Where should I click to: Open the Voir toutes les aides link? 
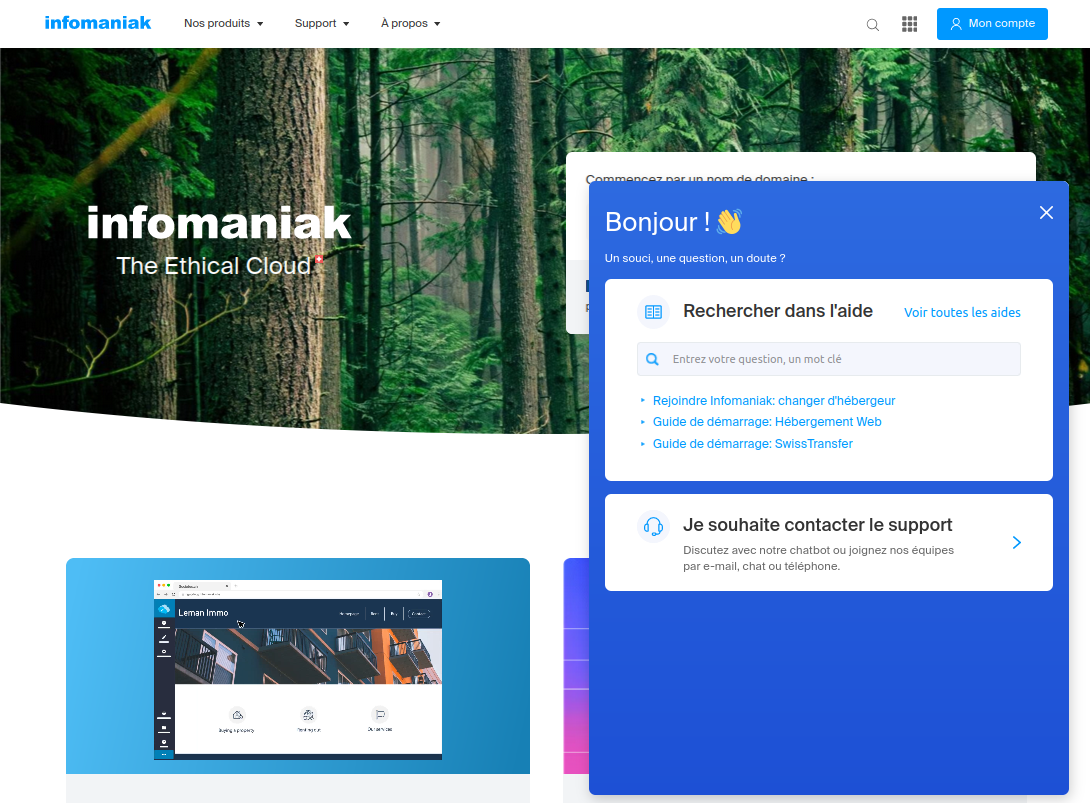tap(961, 312)
